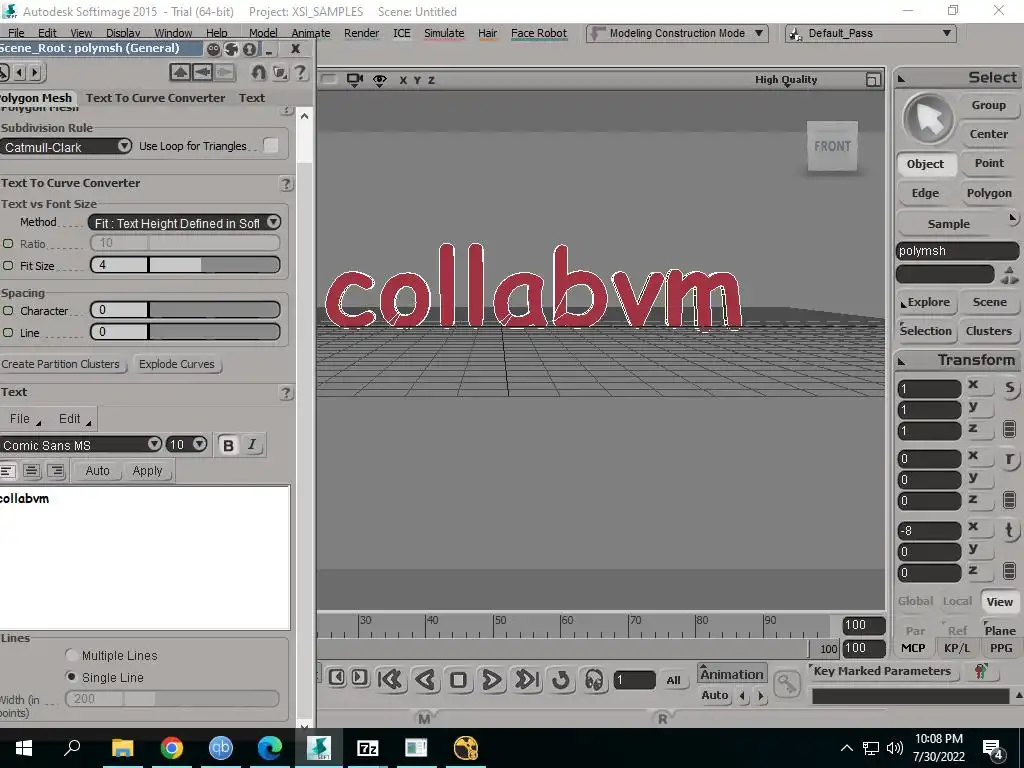1024x768 pixels.
Task: Click the align text center icon
Action: [31, 471]
